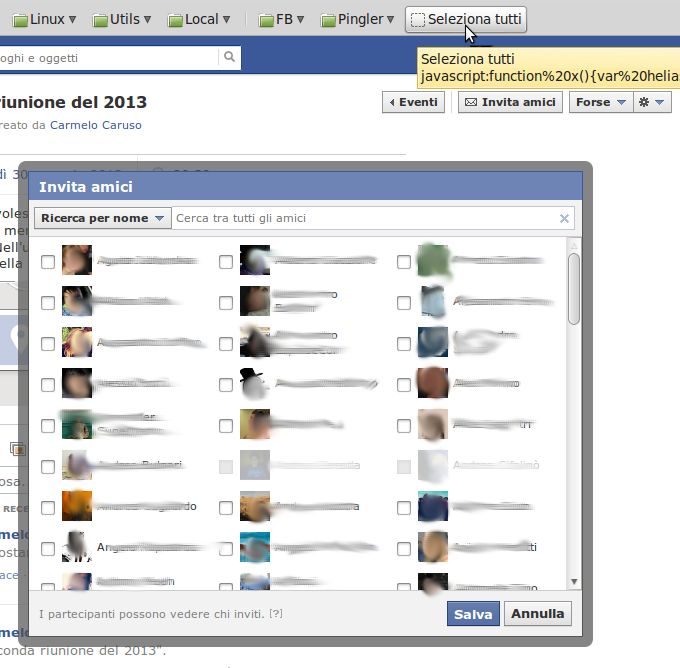Viewport: 680px width, 668px height.
Task: Save the invitations with Salva
Action: point(473,614)
